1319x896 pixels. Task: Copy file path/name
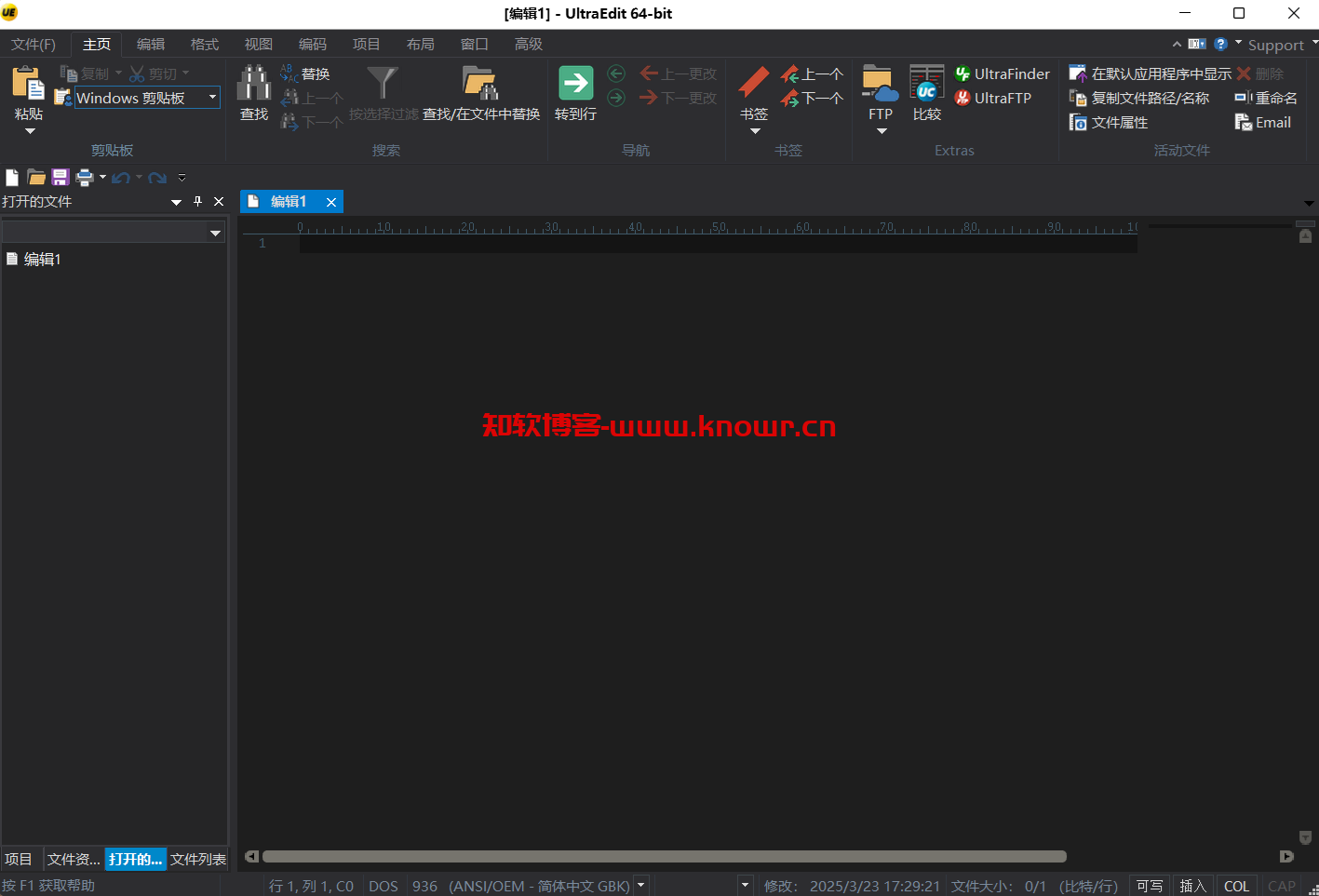(x=1139, y=98)
